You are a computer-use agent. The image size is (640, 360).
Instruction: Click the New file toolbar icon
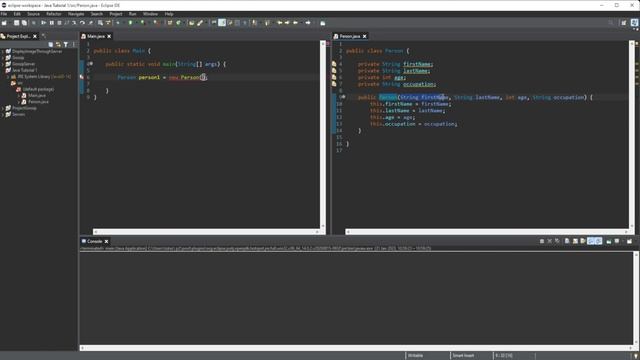point(4,23)
